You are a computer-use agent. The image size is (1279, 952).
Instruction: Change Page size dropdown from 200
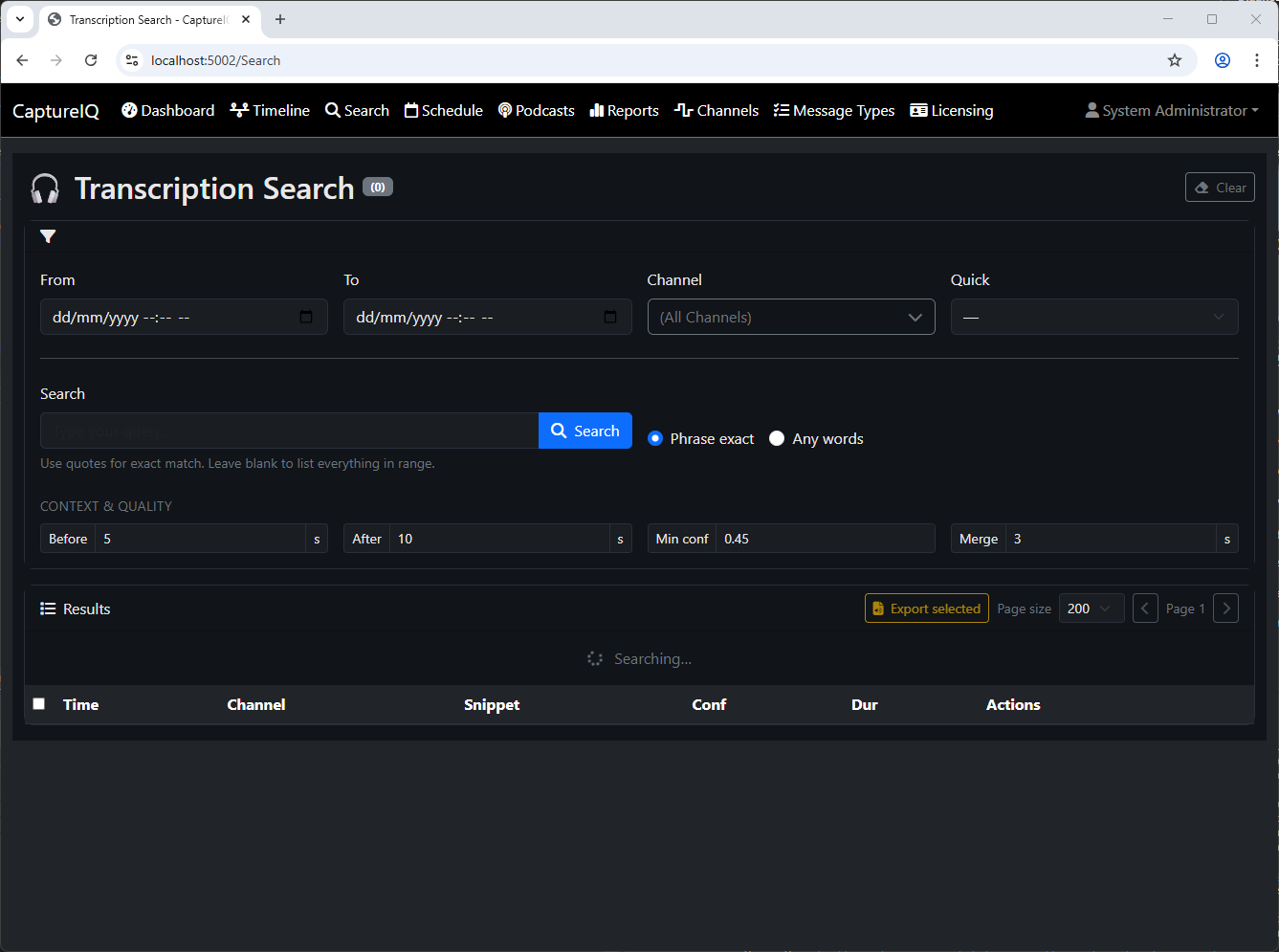pos(1091,609)
